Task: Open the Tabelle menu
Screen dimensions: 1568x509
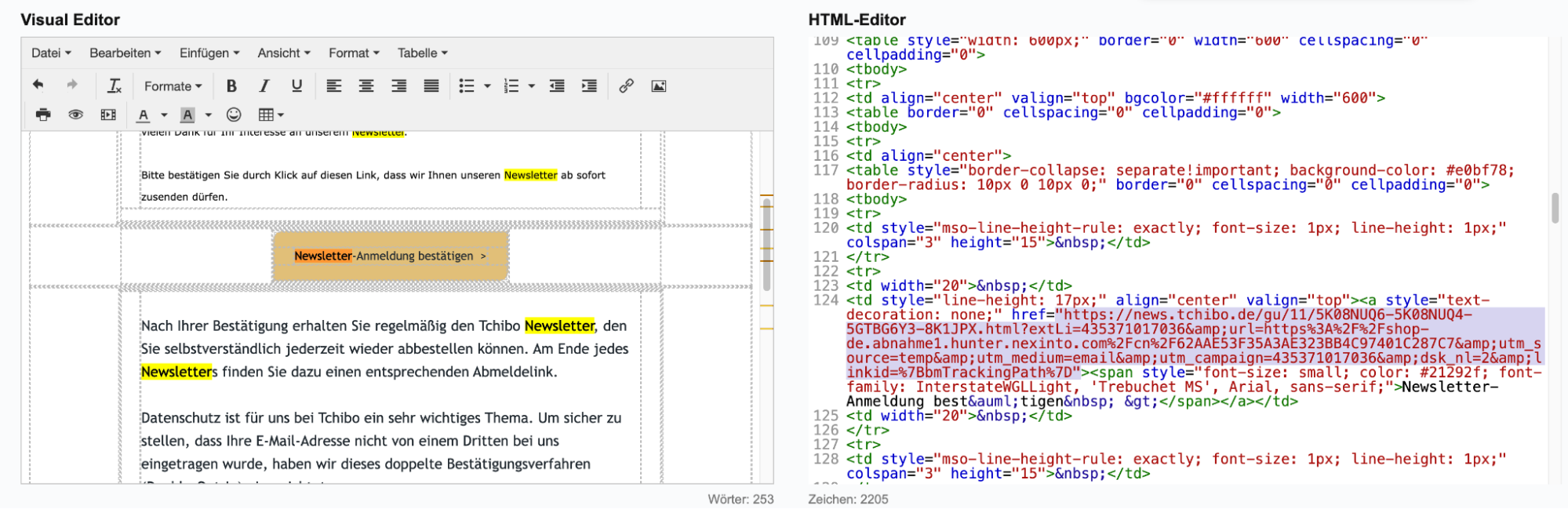Action: pyautogui.click(x=422, y=53)
